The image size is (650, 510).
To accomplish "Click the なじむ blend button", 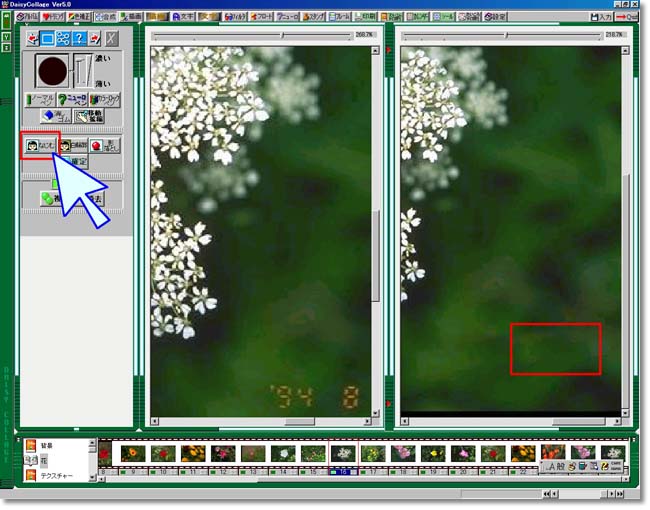I will [40, 146].
